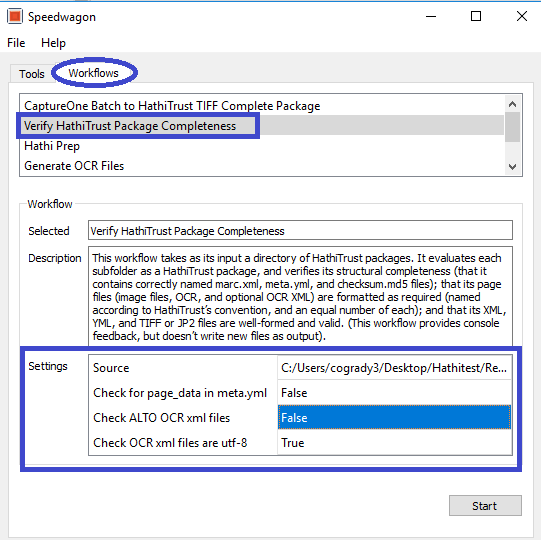The width and height of the screenshot is (541, 540).
Task: Click the Check for page_data in meta.yml label
Action: point(180,393)
